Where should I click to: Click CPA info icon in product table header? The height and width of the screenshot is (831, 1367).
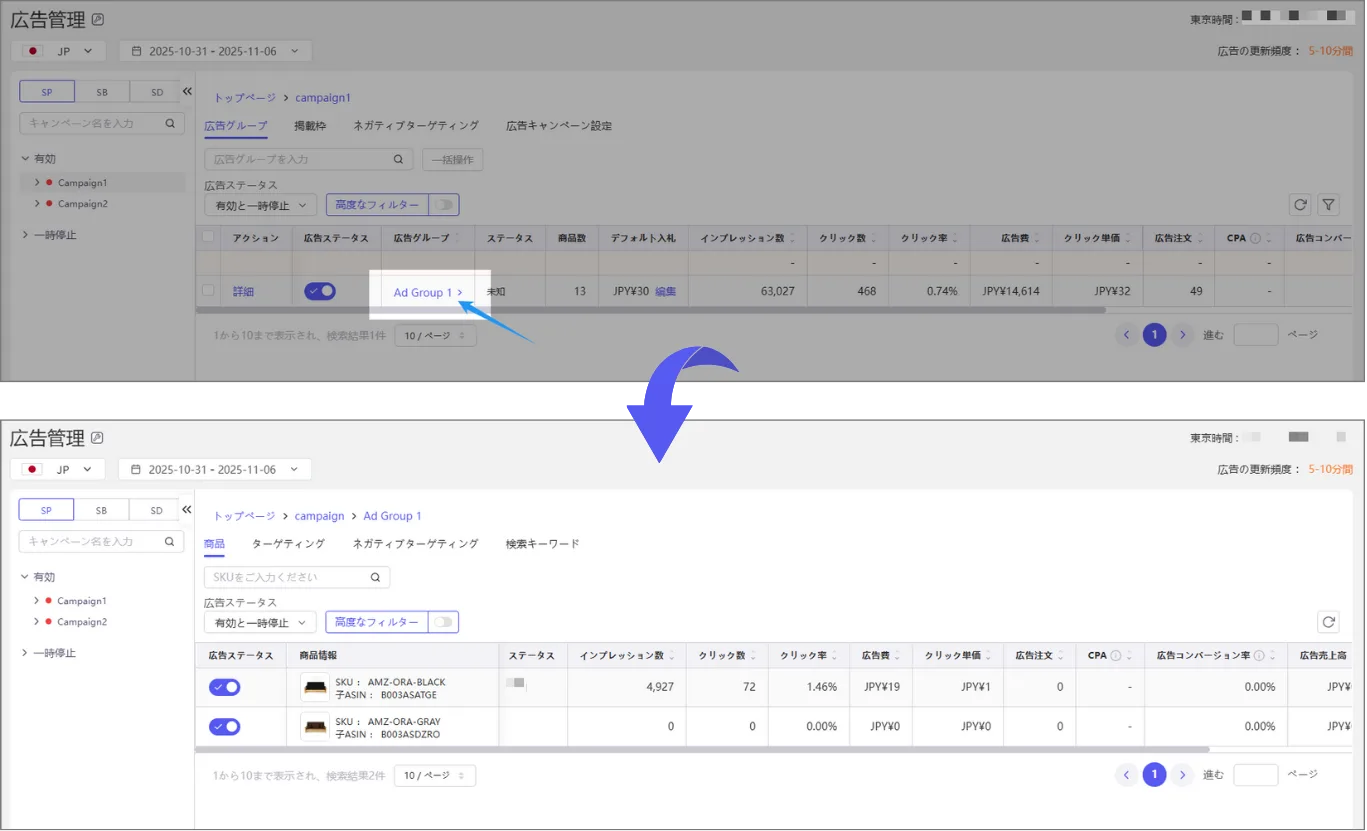click(1115, 656)
